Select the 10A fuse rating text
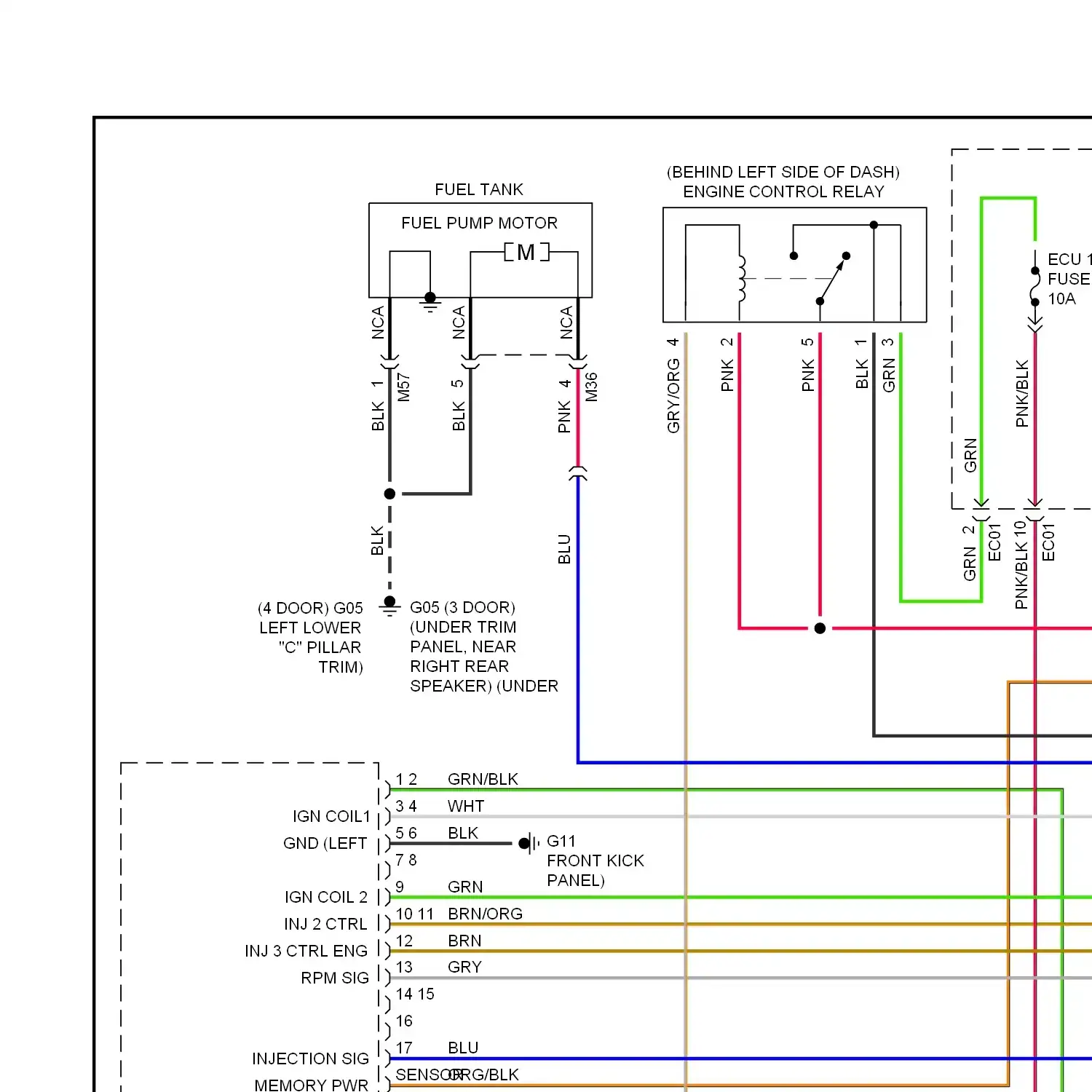The width and height of the screenshot is (1092, 1092). pyautogui.click(x=1061, y=298)
